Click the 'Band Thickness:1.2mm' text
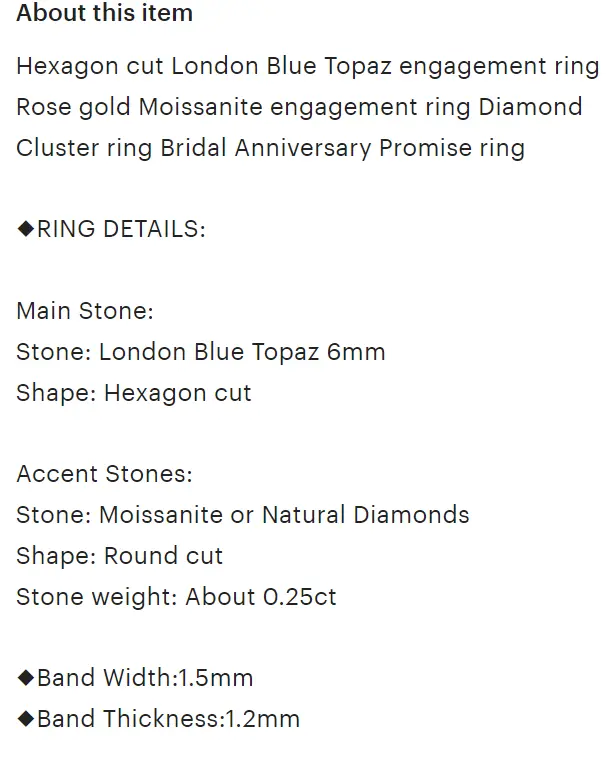The height and width of the screenshot is (766, 616). [169, 719]
